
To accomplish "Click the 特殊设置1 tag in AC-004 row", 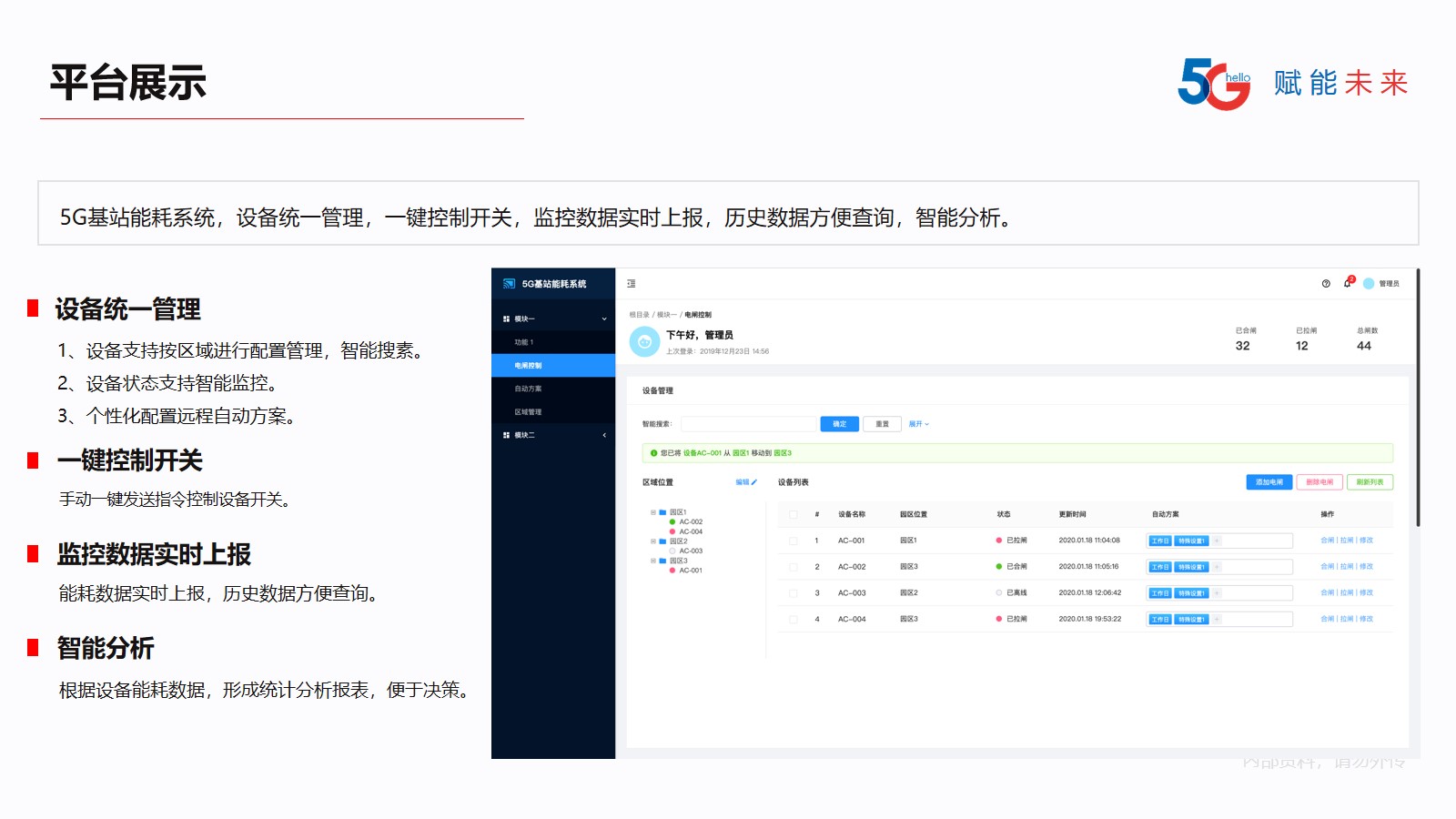I will [1191, 620].
